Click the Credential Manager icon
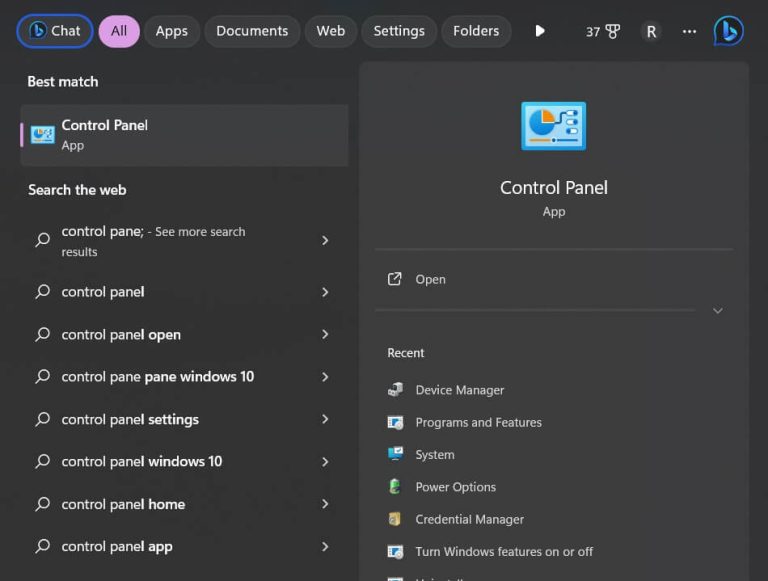This screenshot has height=581, width=768. (396, 519)
